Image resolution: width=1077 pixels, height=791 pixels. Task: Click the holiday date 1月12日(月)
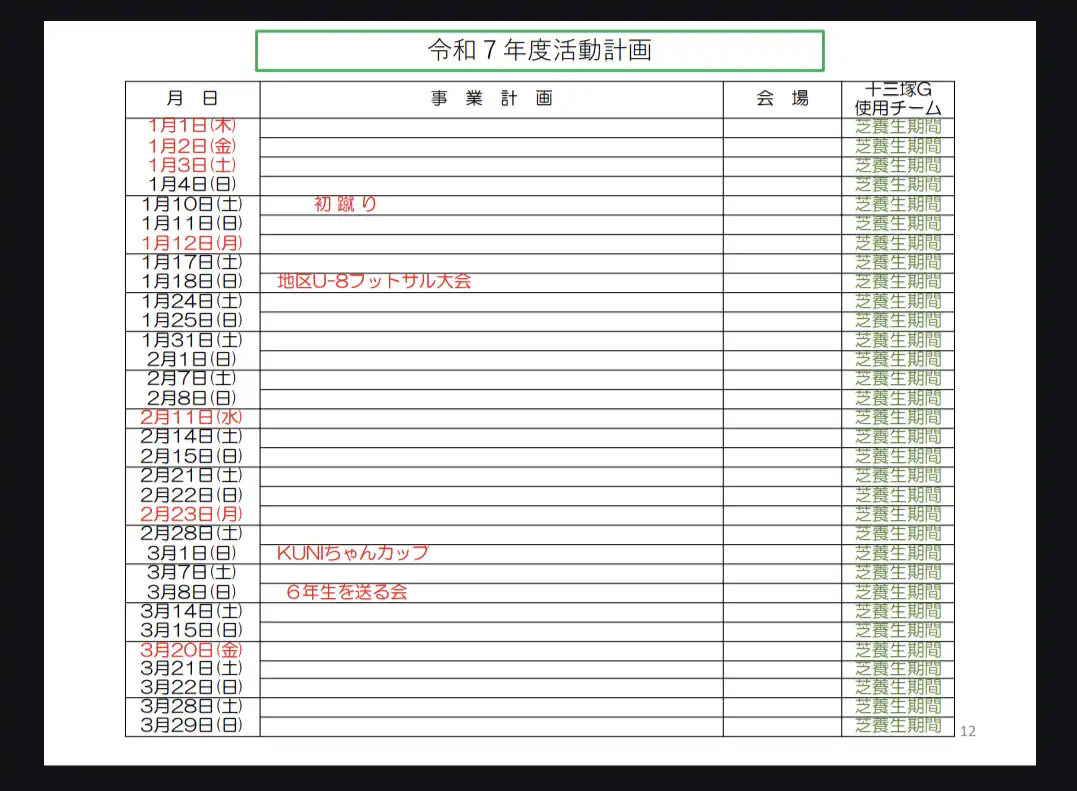tap(192, 243)
